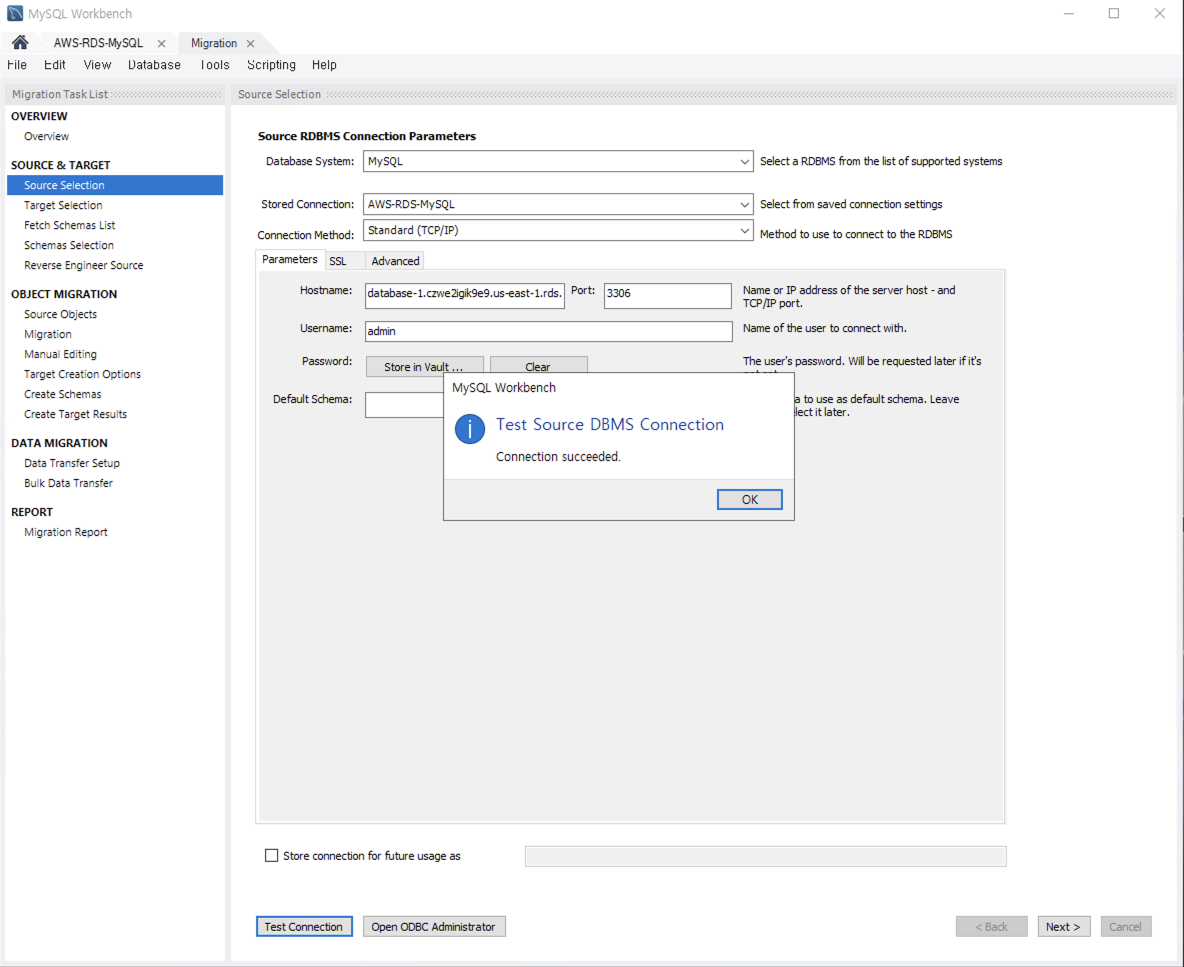Select Fetch Schemas List task
This screenshot has height=967, width=1184.
[69, 225]
